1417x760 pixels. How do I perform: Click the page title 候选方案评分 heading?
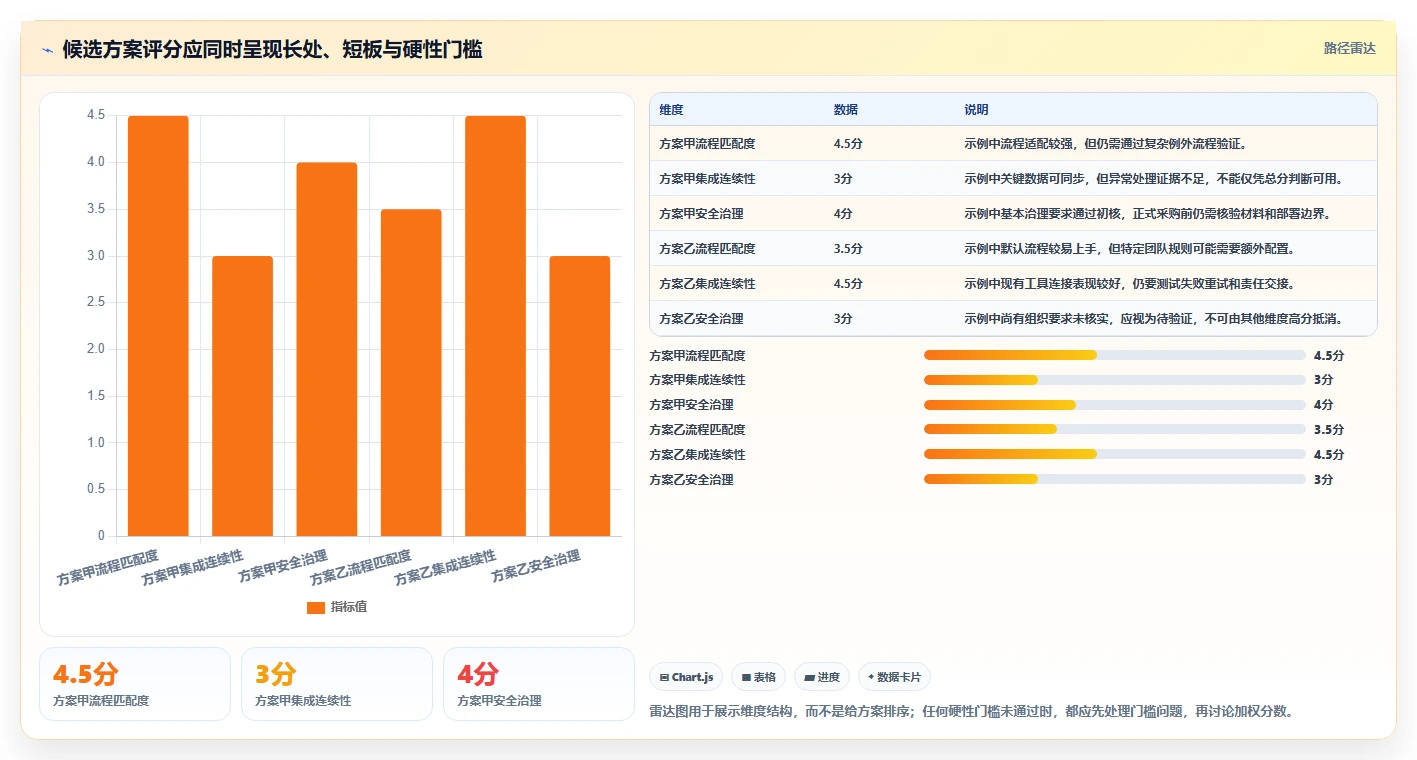[x=272, y=50]
